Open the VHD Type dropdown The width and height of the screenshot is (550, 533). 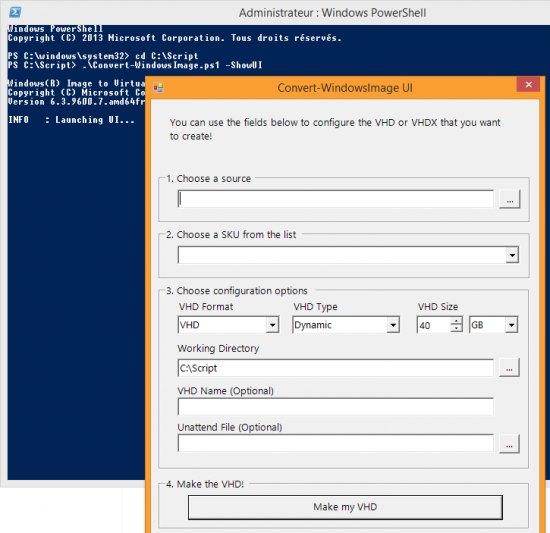pos(393,325)
